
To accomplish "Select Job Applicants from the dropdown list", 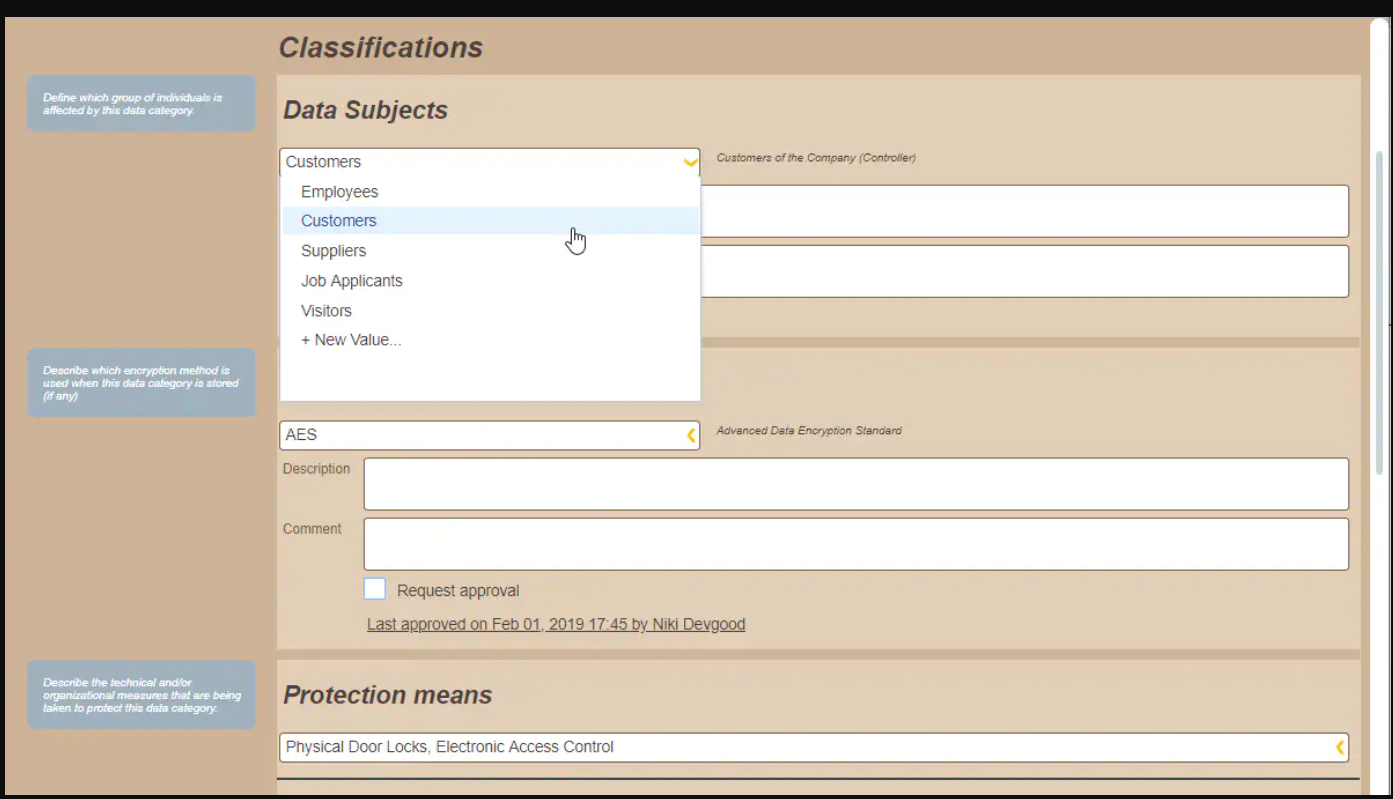I will (x=352, y=280).
